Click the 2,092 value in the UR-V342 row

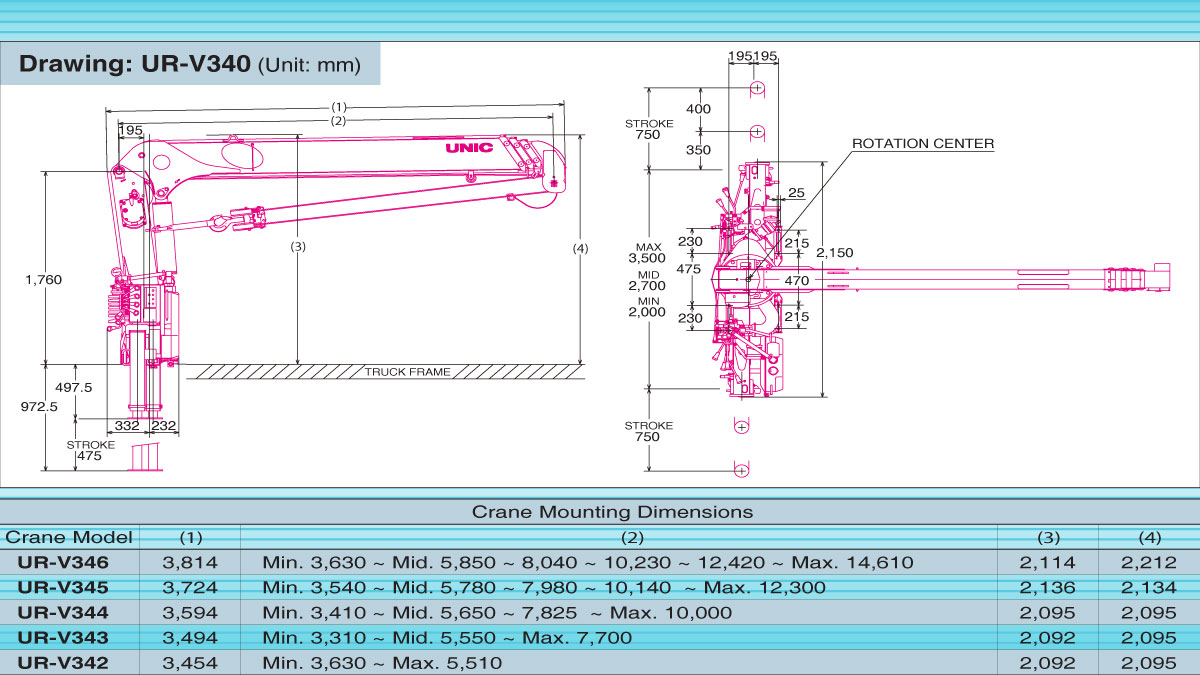pos(1049,663)
